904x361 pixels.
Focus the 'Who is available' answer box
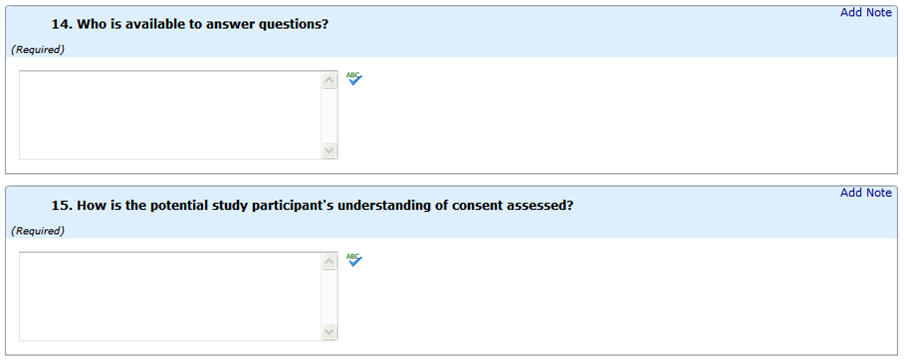(171, 115)
